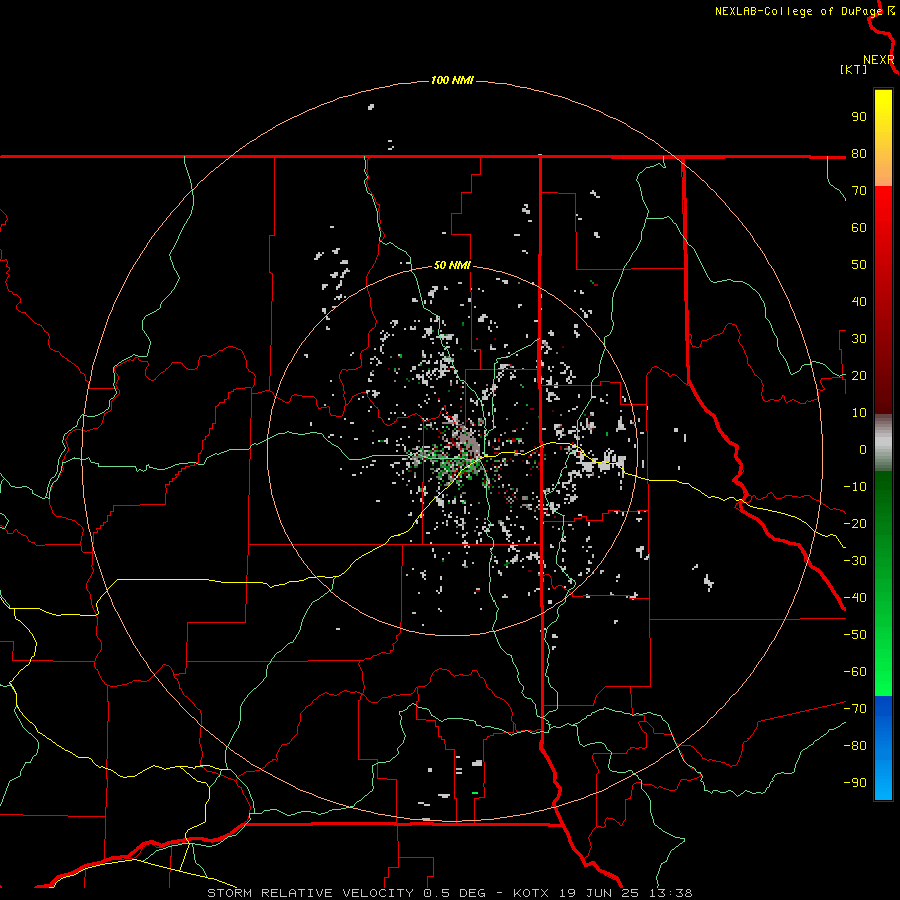
Task: Click the orange 70–80 color bar segment
Action: (883, 170)
